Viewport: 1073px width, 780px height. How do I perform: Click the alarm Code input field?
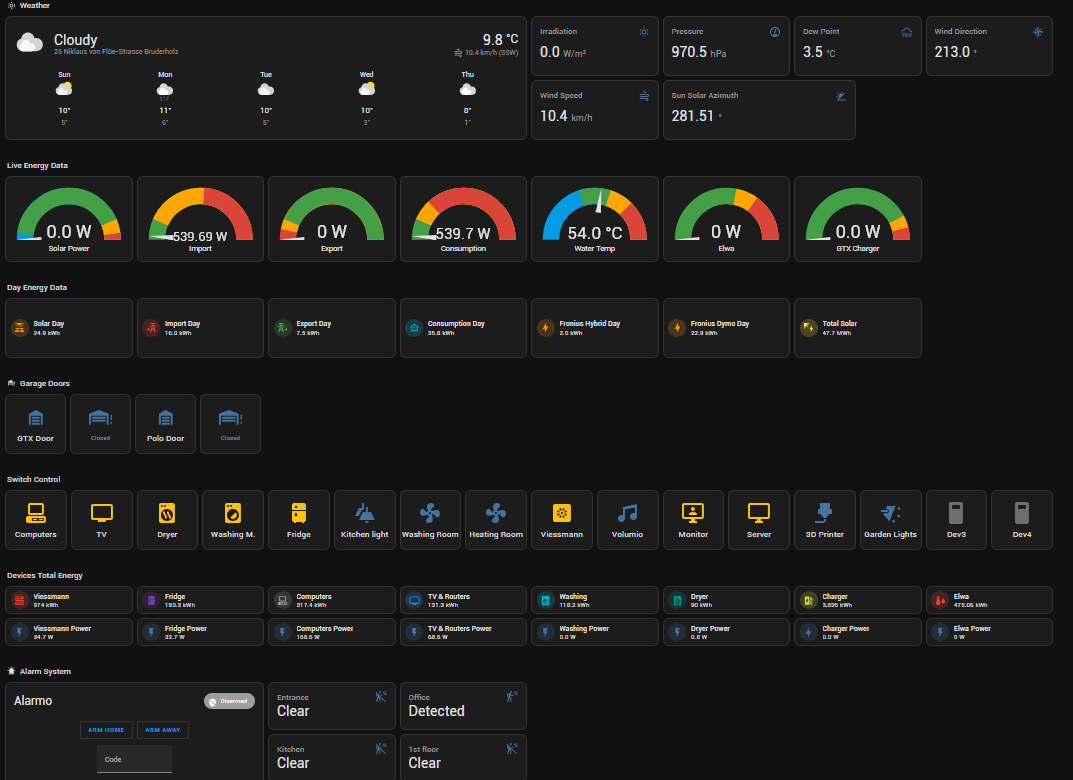pos(134,759)
